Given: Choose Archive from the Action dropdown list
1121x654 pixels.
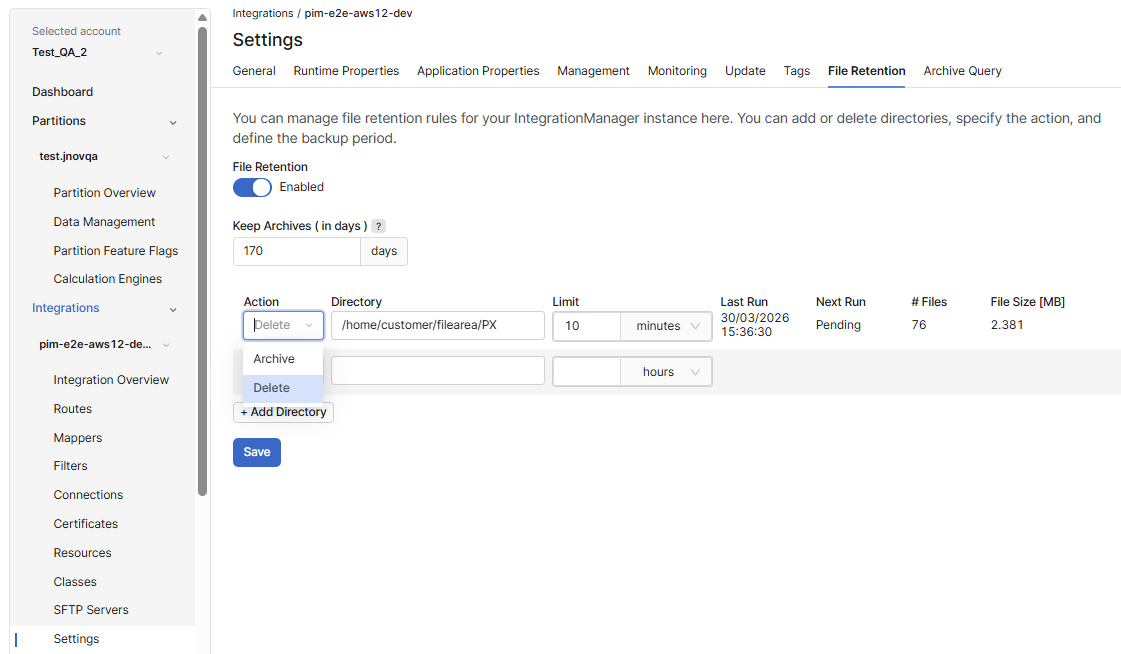Looking at the screenshot, I should tap(274, 359).
